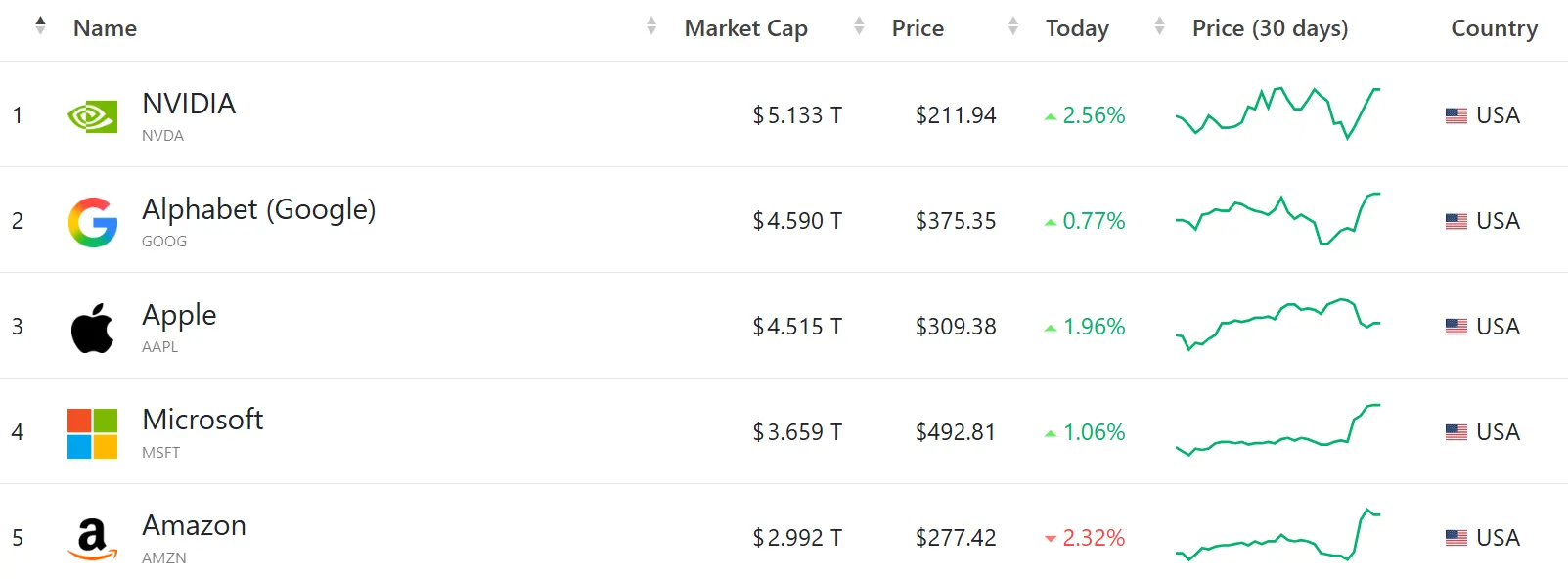The image size is (1568, 579).
Task: Click the USA flag in Amazon row
Action: 1456,538
